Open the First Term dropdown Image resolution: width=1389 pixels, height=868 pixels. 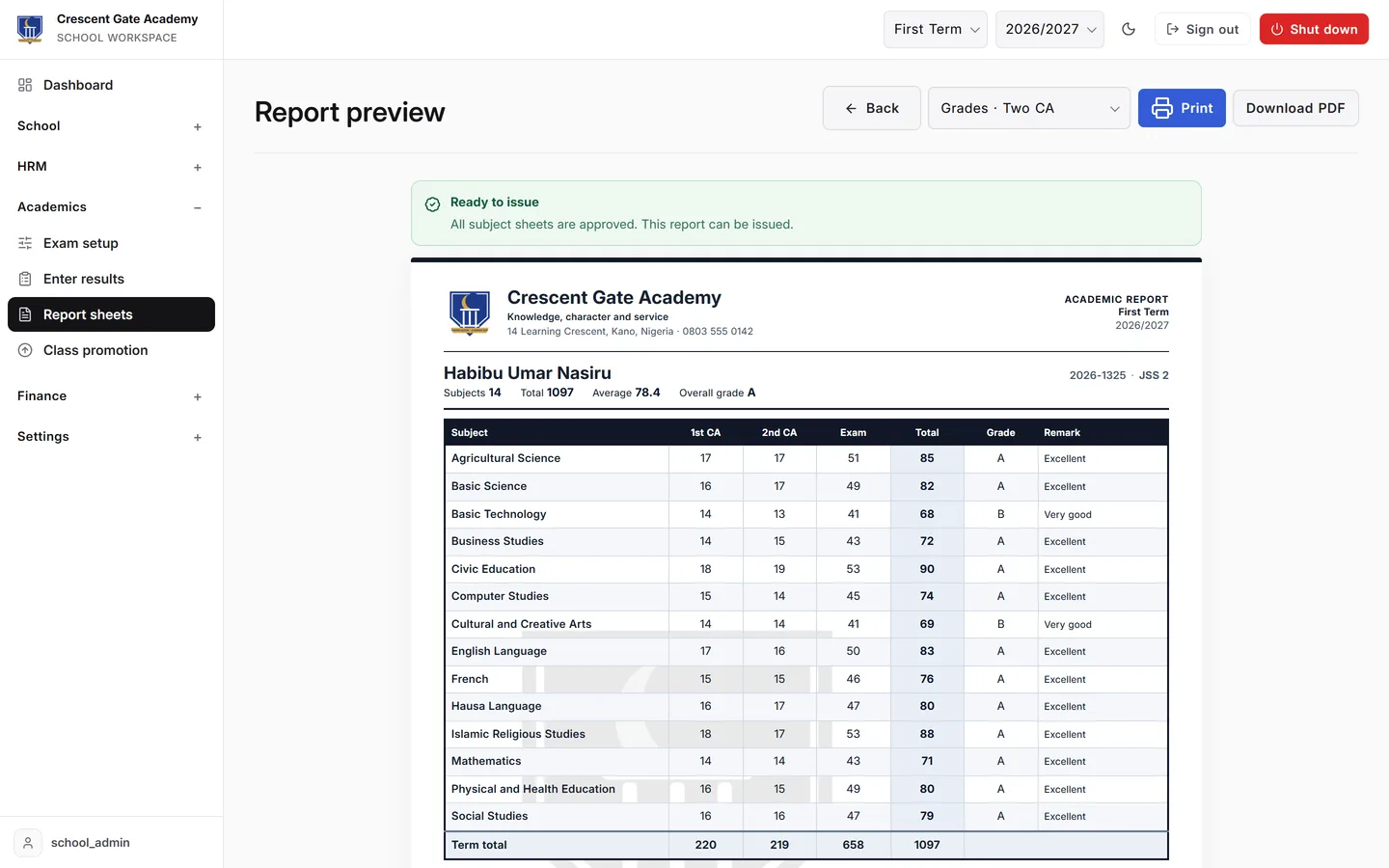935,29
